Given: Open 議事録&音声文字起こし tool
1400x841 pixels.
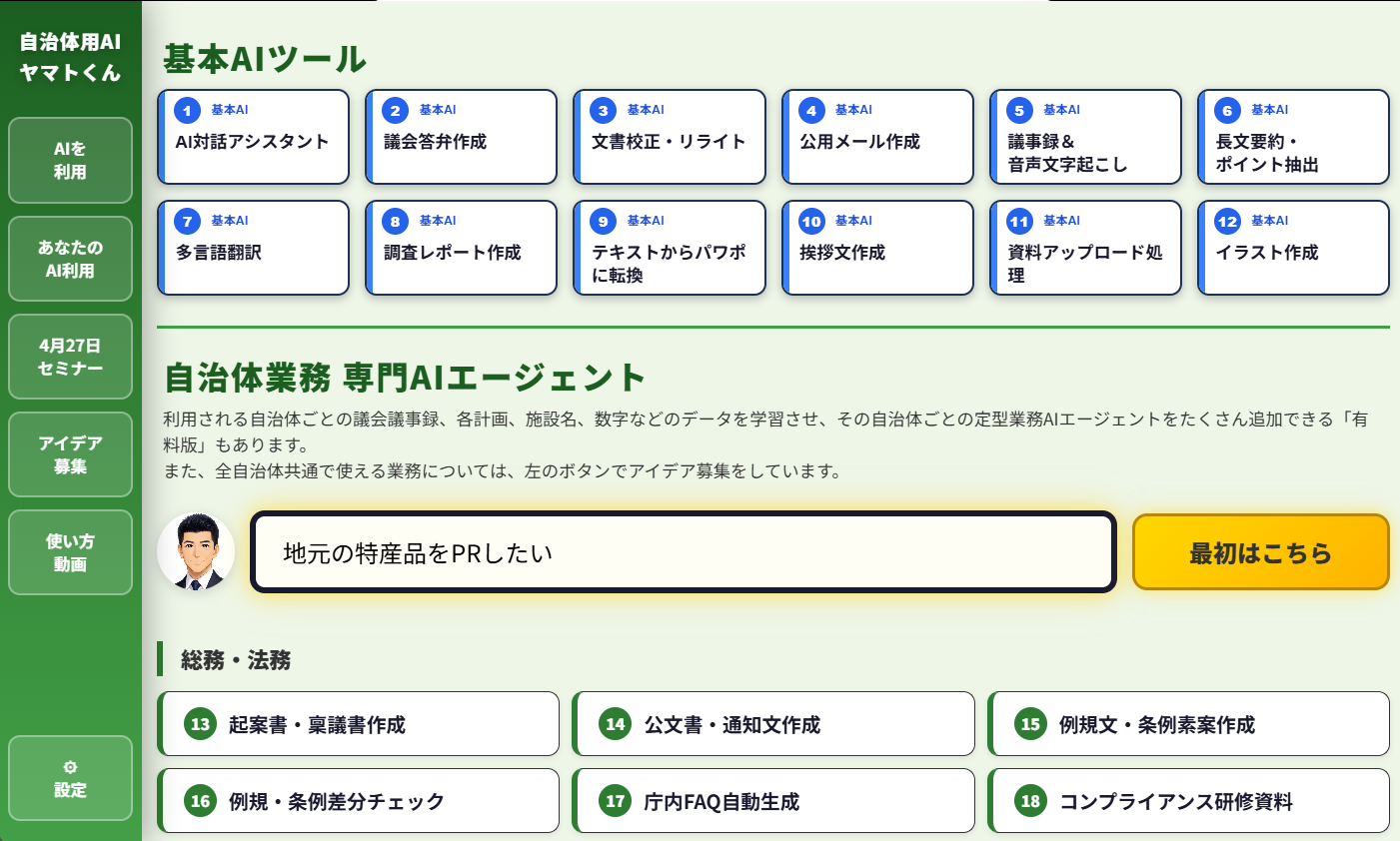Looking at the screenshot, I should coord(1084,138).
